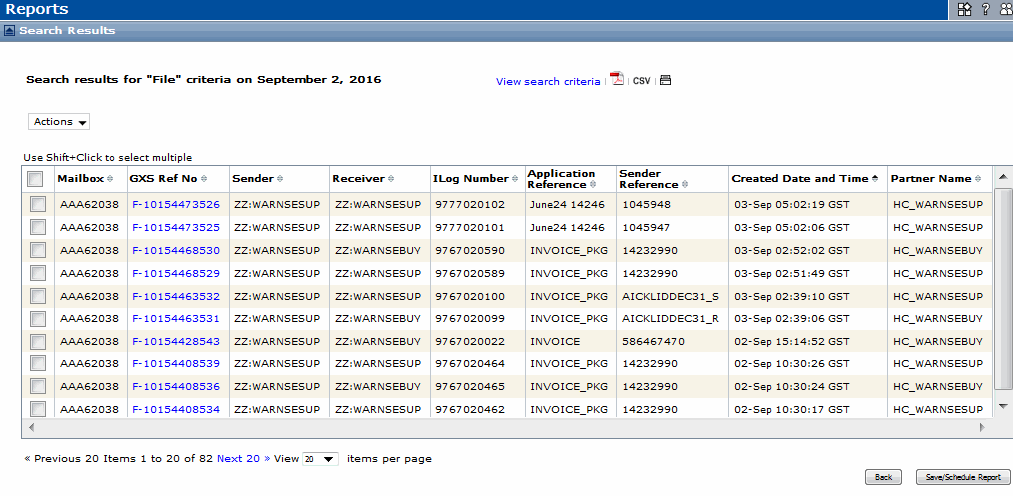Tick the select-all checkbox in table header
The height and width of the screenshot is (499, 1013).
pos(36,179)
